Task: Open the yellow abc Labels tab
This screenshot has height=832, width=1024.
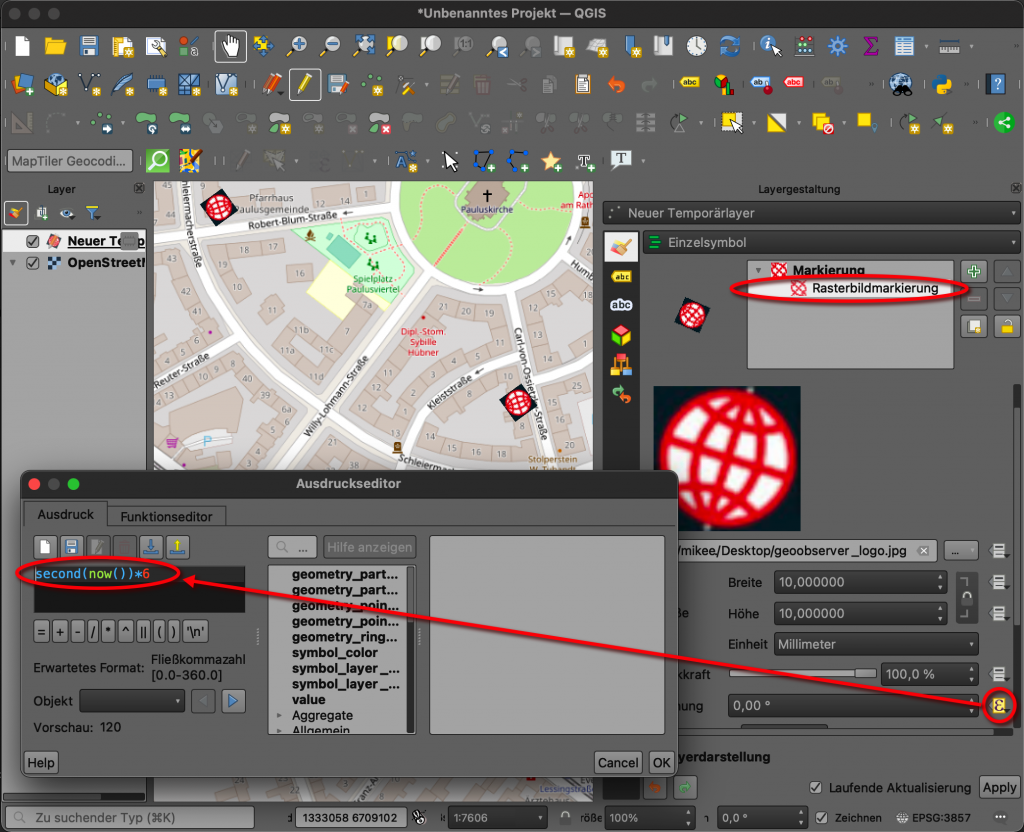Action: [621, 277]
